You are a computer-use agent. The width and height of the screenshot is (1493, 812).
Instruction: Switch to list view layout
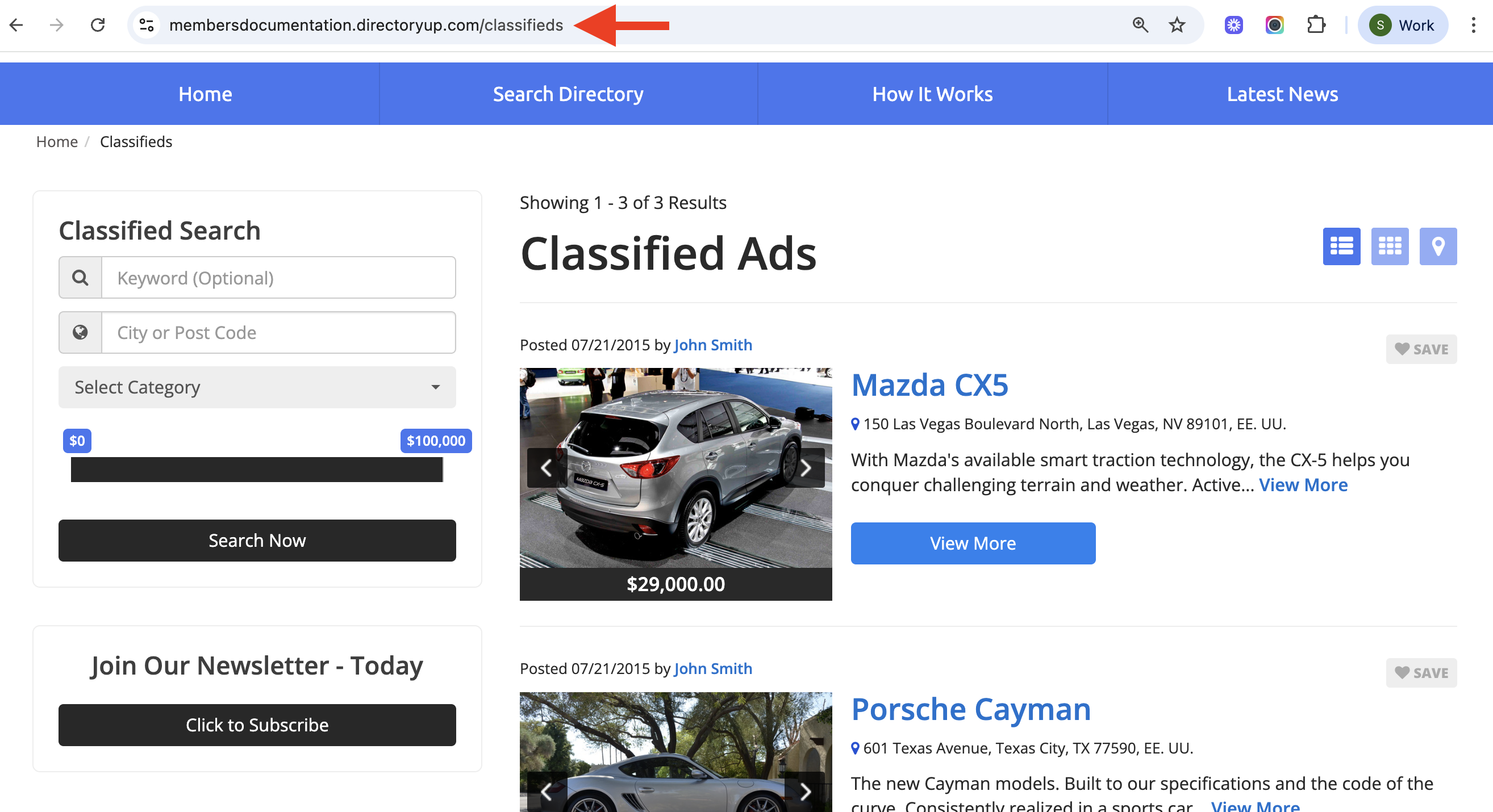point(1341,246)
